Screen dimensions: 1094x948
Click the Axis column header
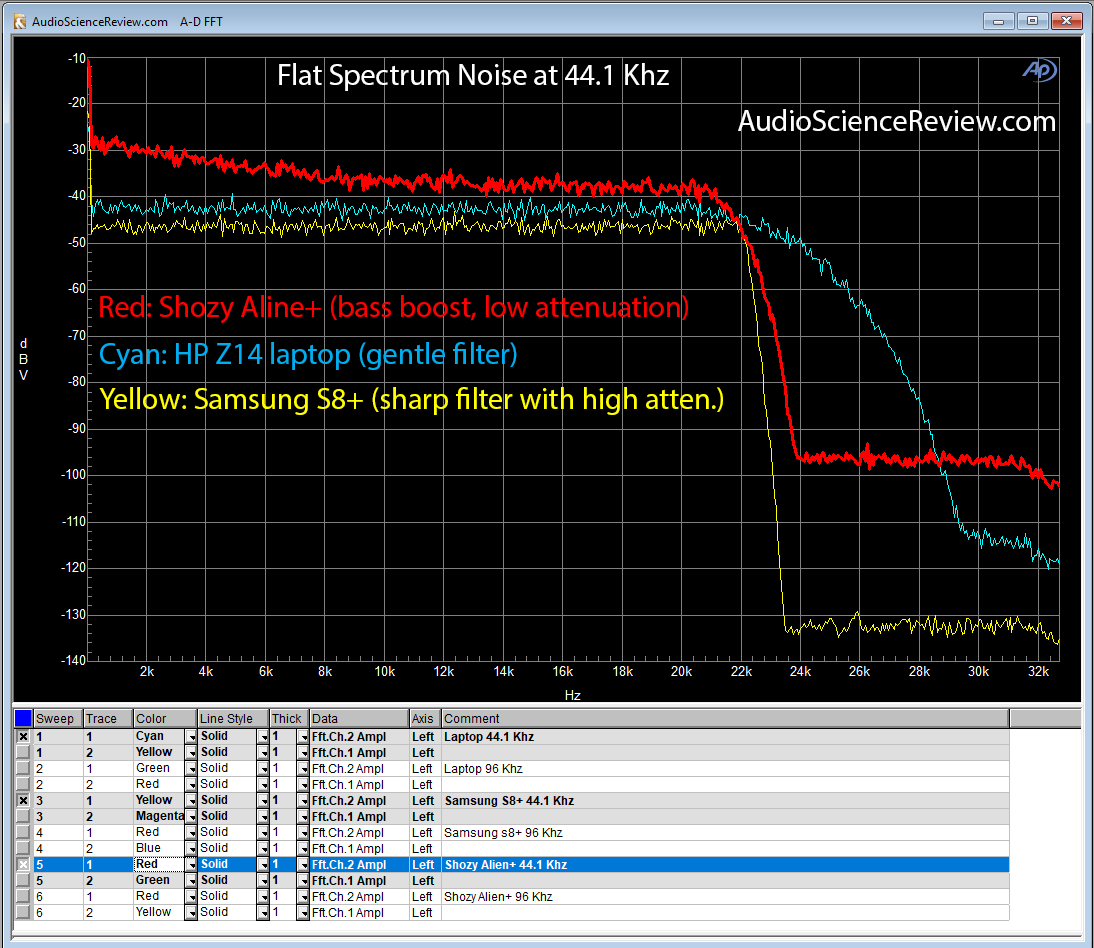point(425,718)
